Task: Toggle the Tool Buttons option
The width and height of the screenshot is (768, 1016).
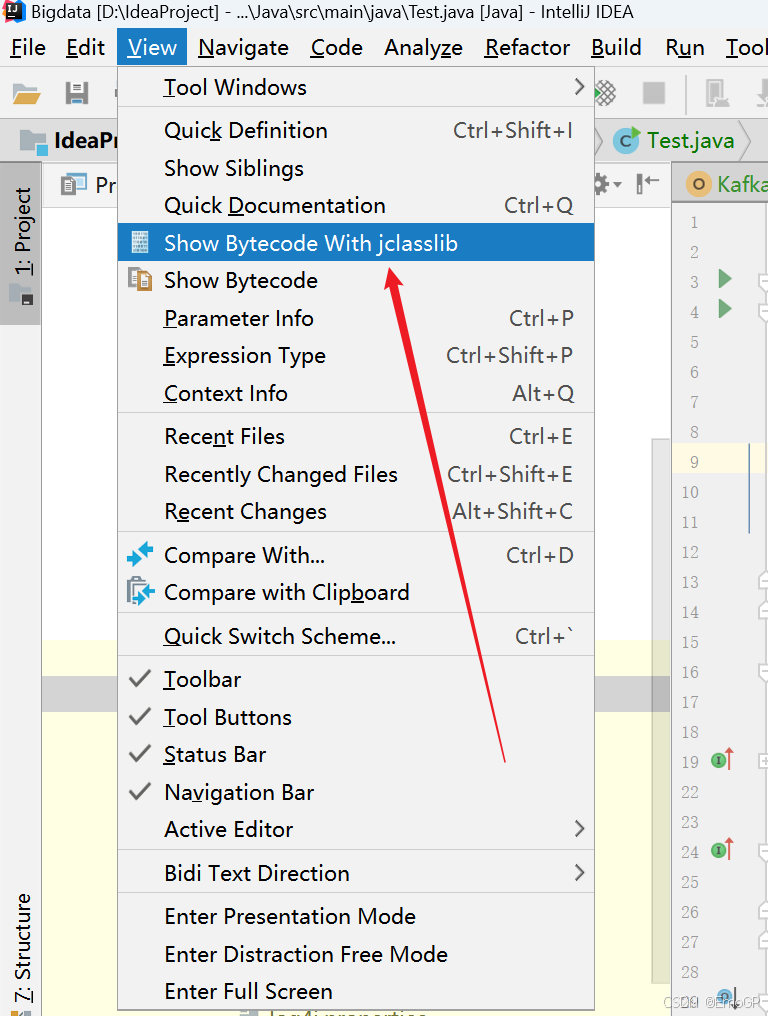Action: click(355, 717)
